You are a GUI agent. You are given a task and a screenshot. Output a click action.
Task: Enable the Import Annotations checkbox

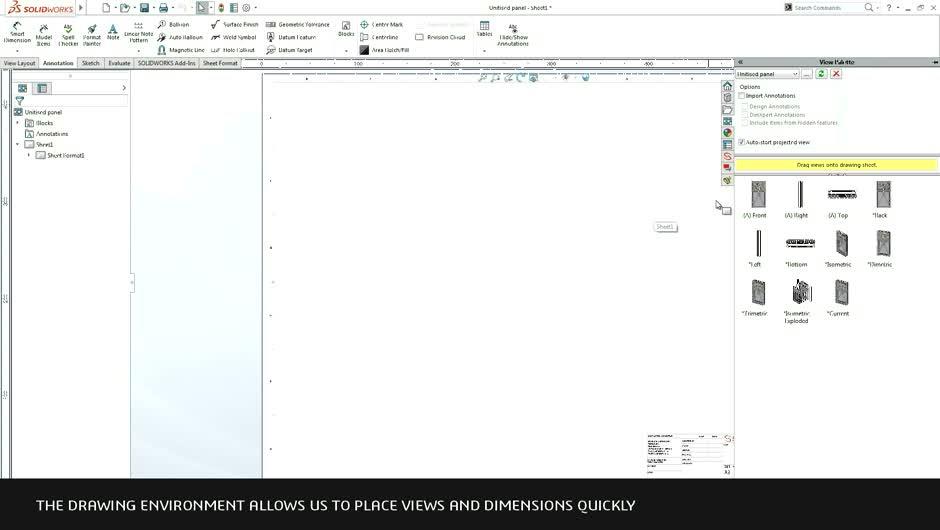742,96
